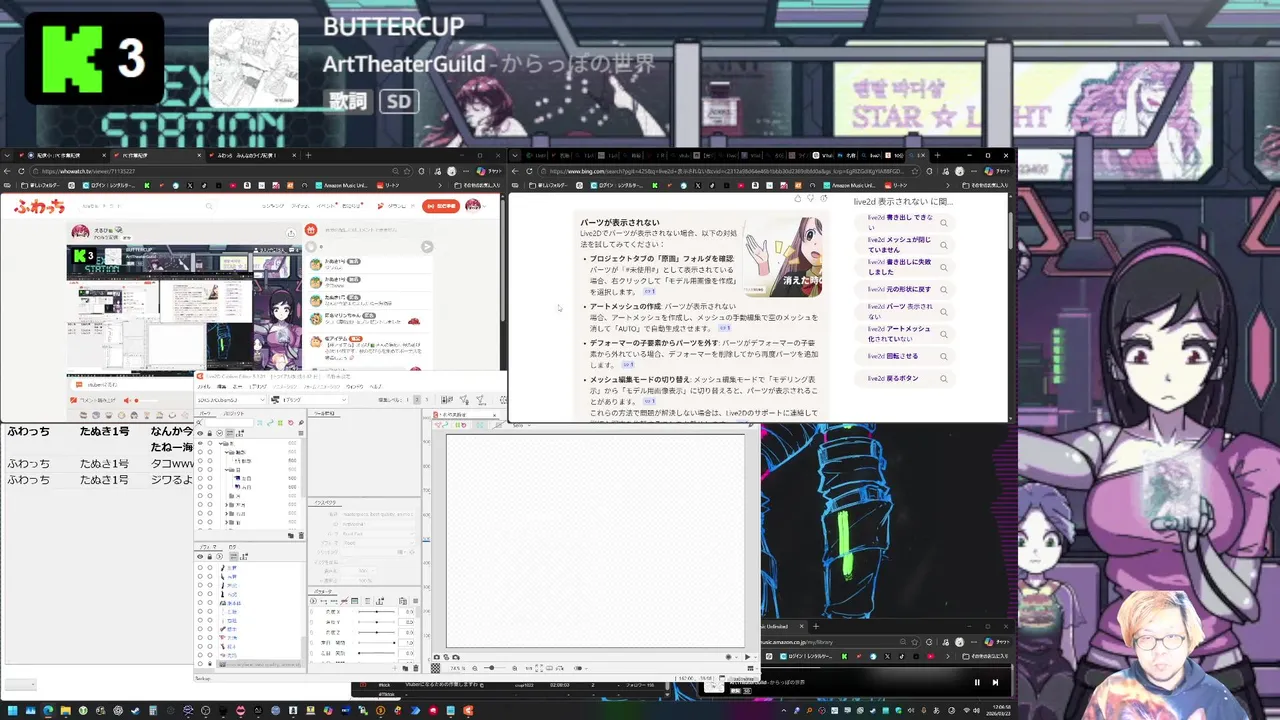Open the ヘルプ menu in Cubism Editor
The height and width of the screenshot is (720, 1280).
pyautogui.click(x=376, y=387)
